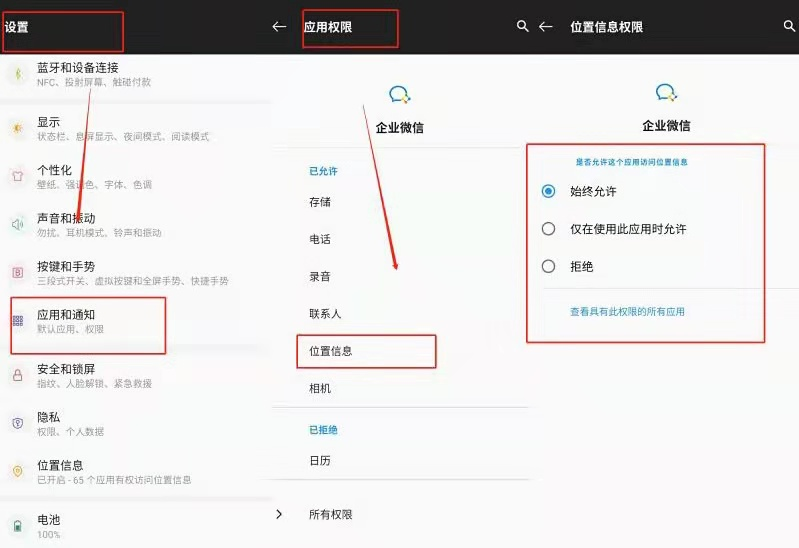Tap the Buttons and gestures icon
This screenshot has width=799, height=548.
[18, 273]
